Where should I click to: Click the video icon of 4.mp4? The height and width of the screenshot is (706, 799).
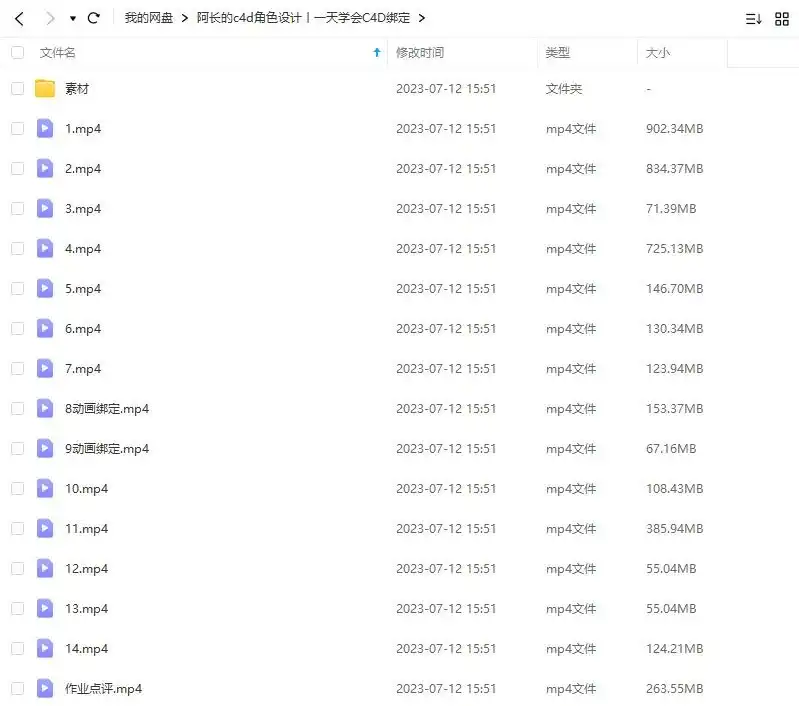pos(45,248)
